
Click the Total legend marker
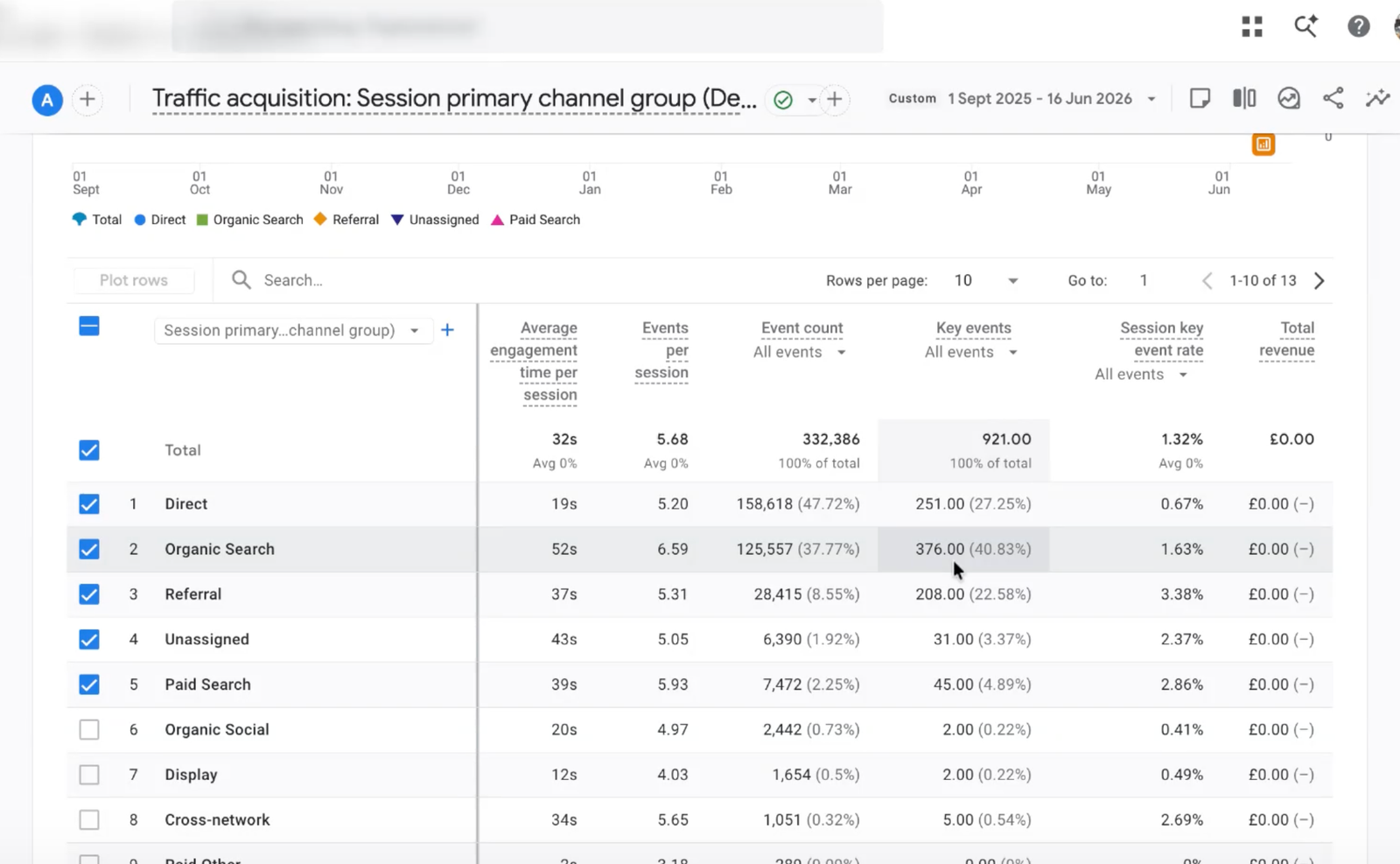click(80, 220)
